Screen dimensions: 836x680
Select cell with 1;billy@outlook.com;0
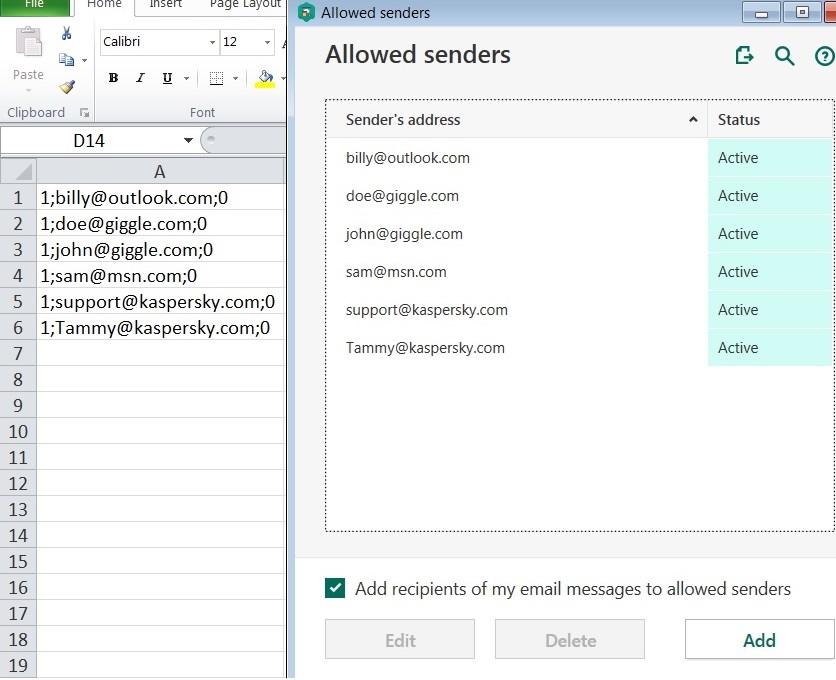[160, 197]
